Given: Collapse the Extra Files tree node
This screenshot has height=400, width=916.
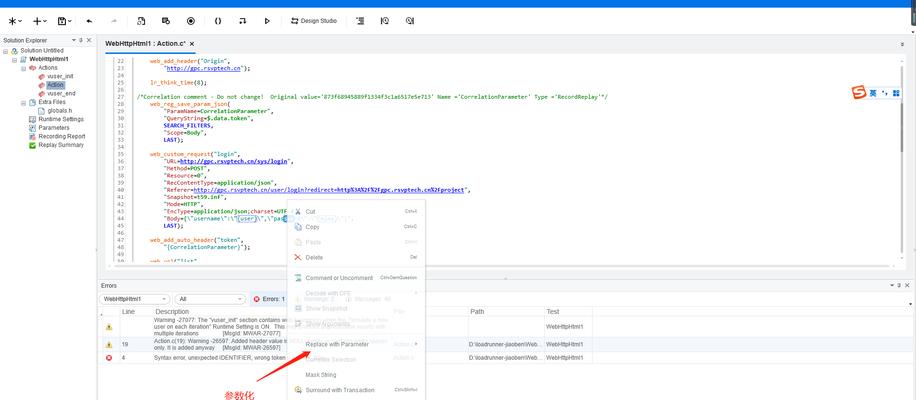Looking at the screenshot, I should click(23, 102).
